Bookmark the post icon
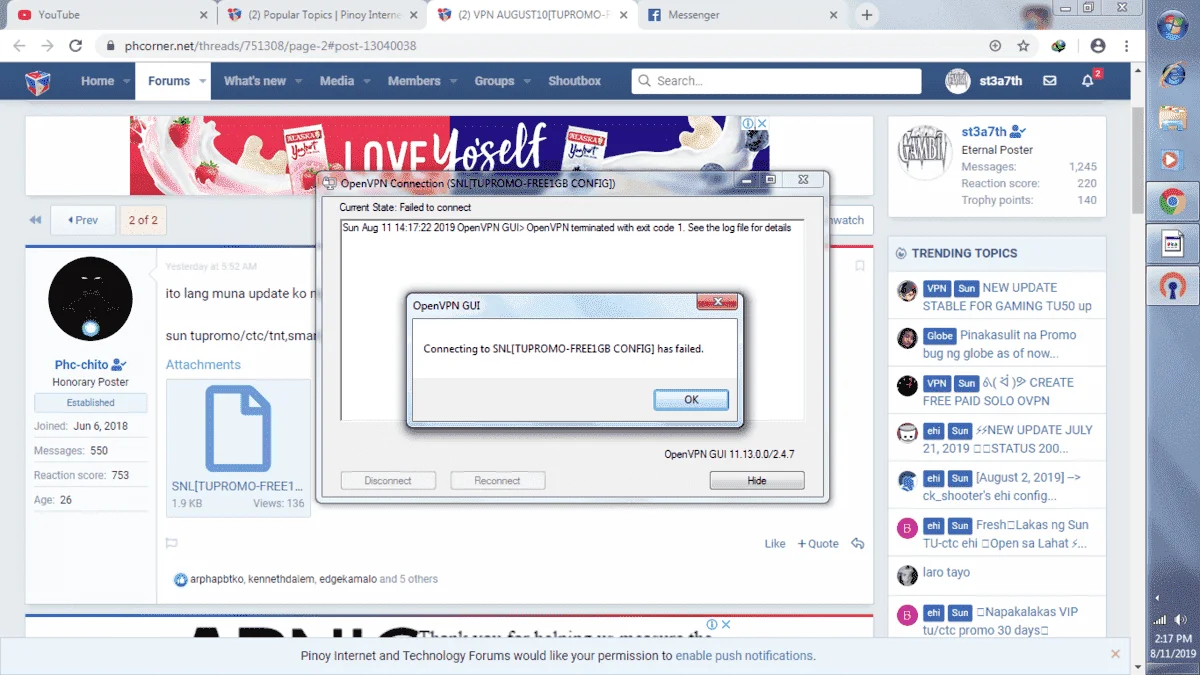This screenshot has width=1200, height=675. coord(859,266)
